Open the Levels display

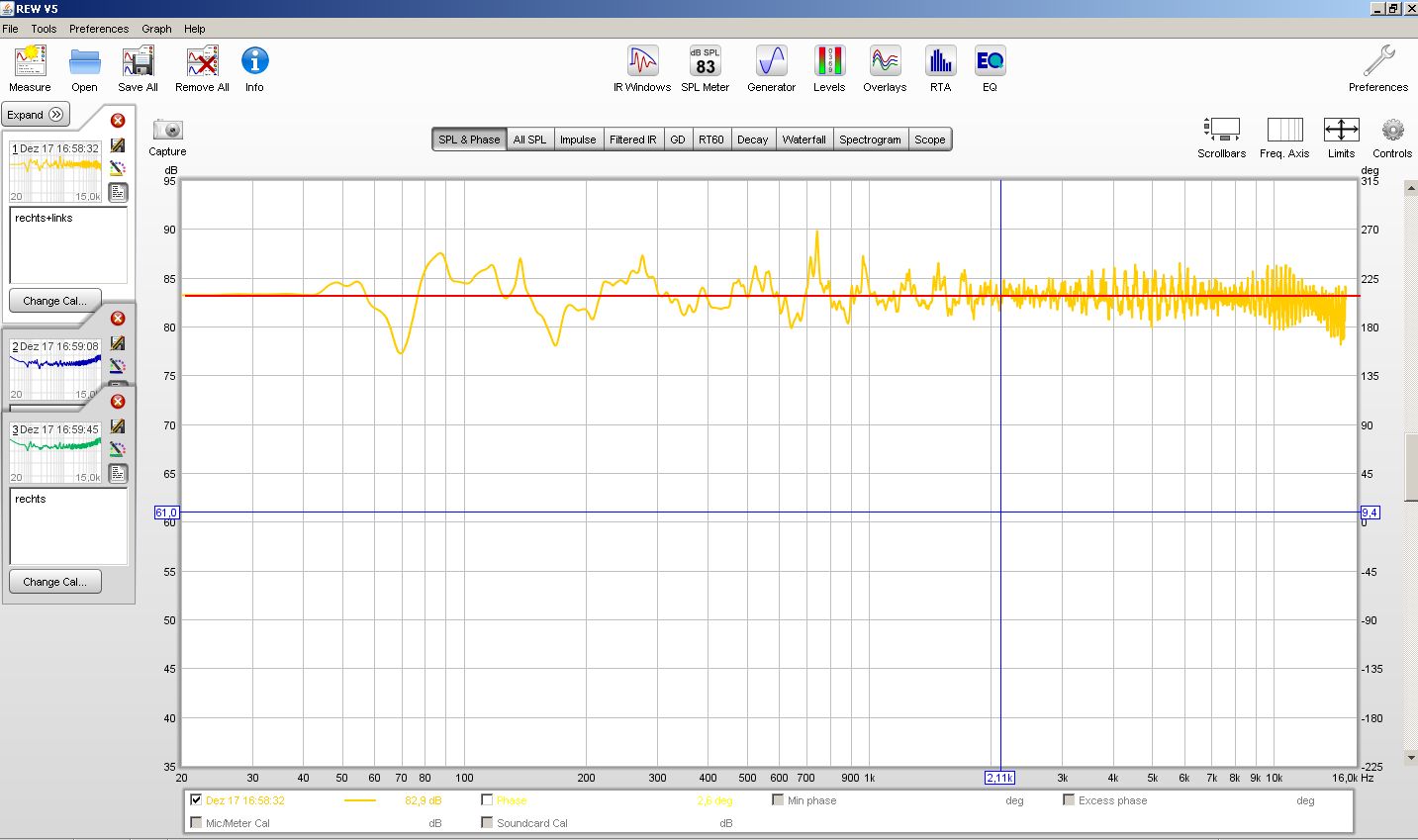[x=829, y=69]
